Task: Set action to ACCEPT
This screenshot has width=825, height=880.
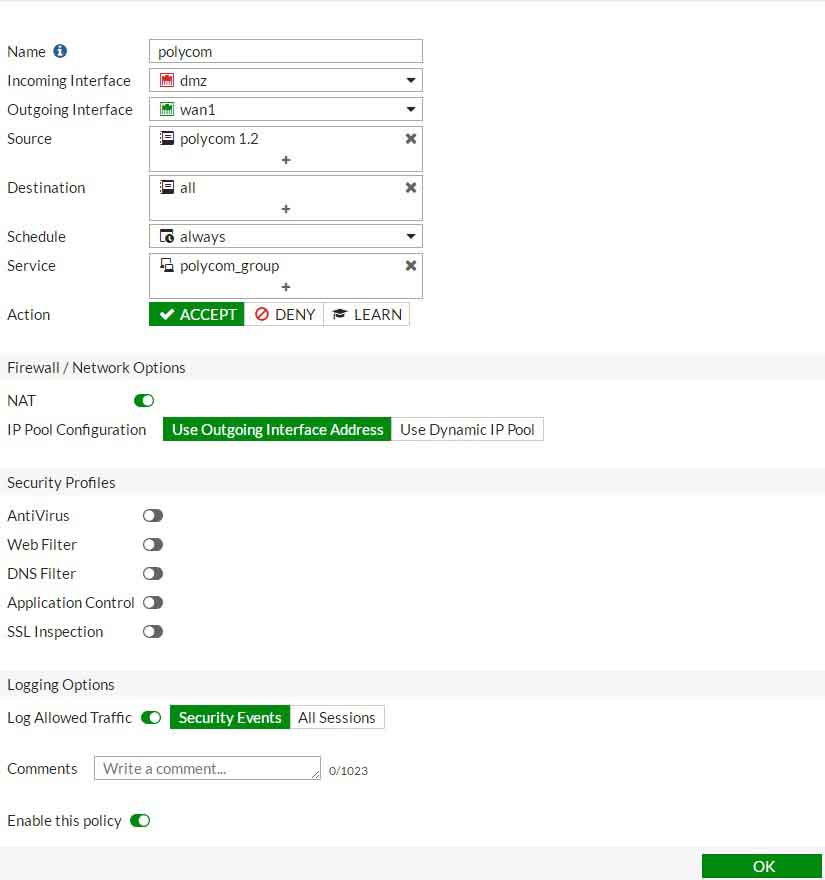Action: click(196, 314)
